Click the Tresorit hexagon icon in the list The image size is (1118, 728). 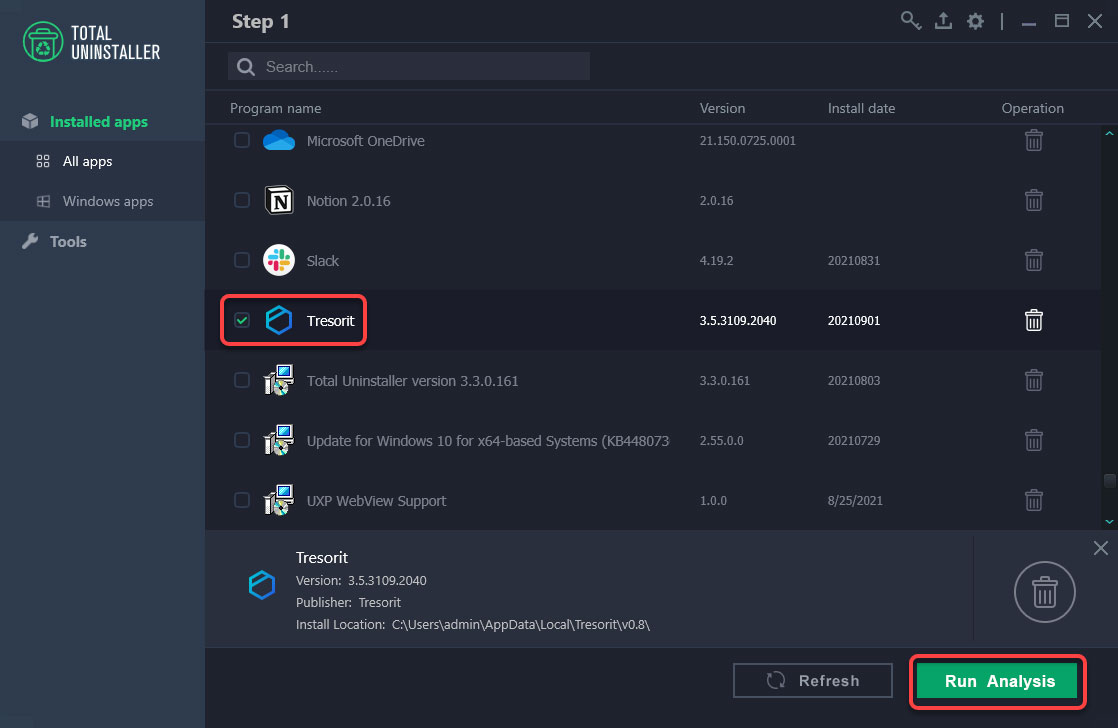(x=279, y=320)
